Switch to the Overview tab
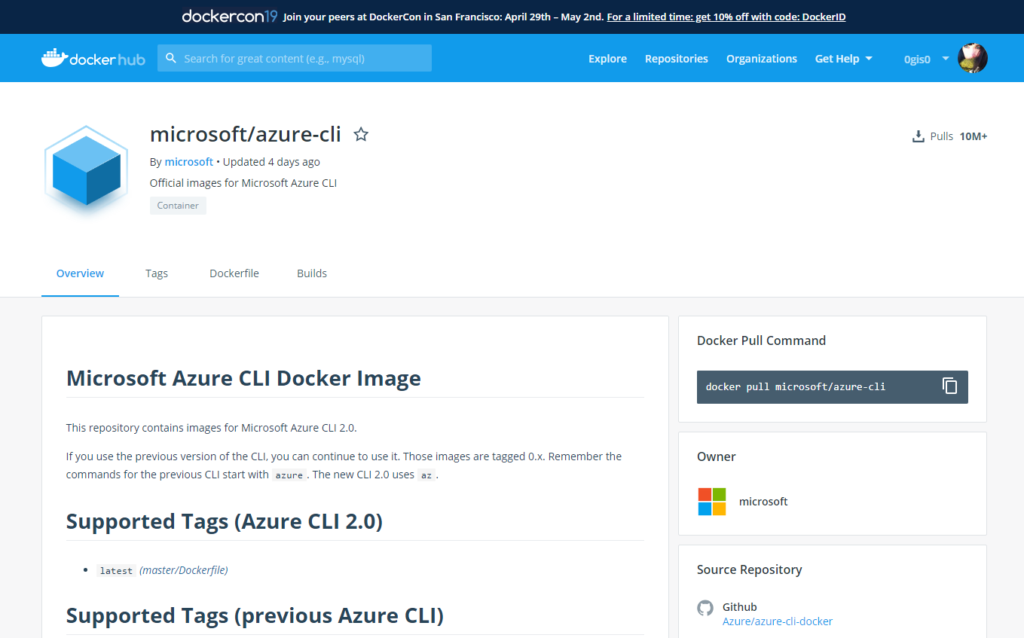This screenshot has width=1024, height=638. pyautogui.click(x=80, y=274)
